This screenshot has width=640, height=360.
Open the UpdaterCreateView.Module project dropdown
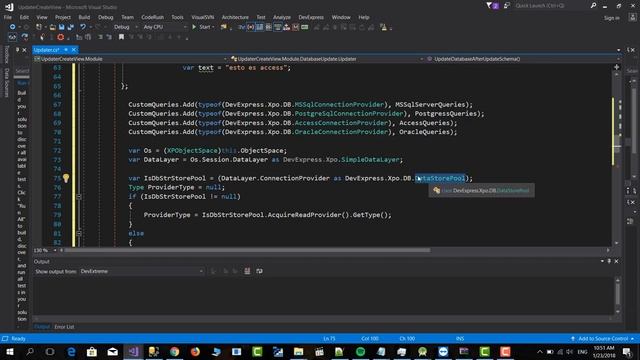point(131,59)
